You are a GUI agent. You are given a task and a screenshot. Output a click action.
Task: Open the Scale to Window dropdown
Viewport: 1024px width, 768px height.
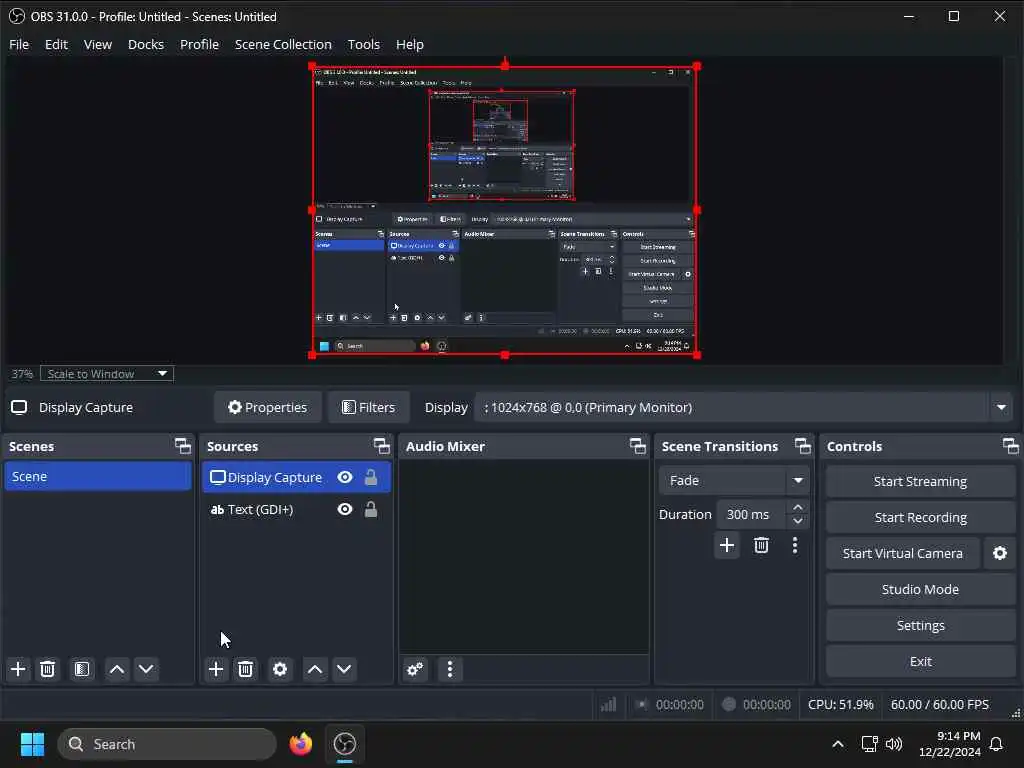107,374
